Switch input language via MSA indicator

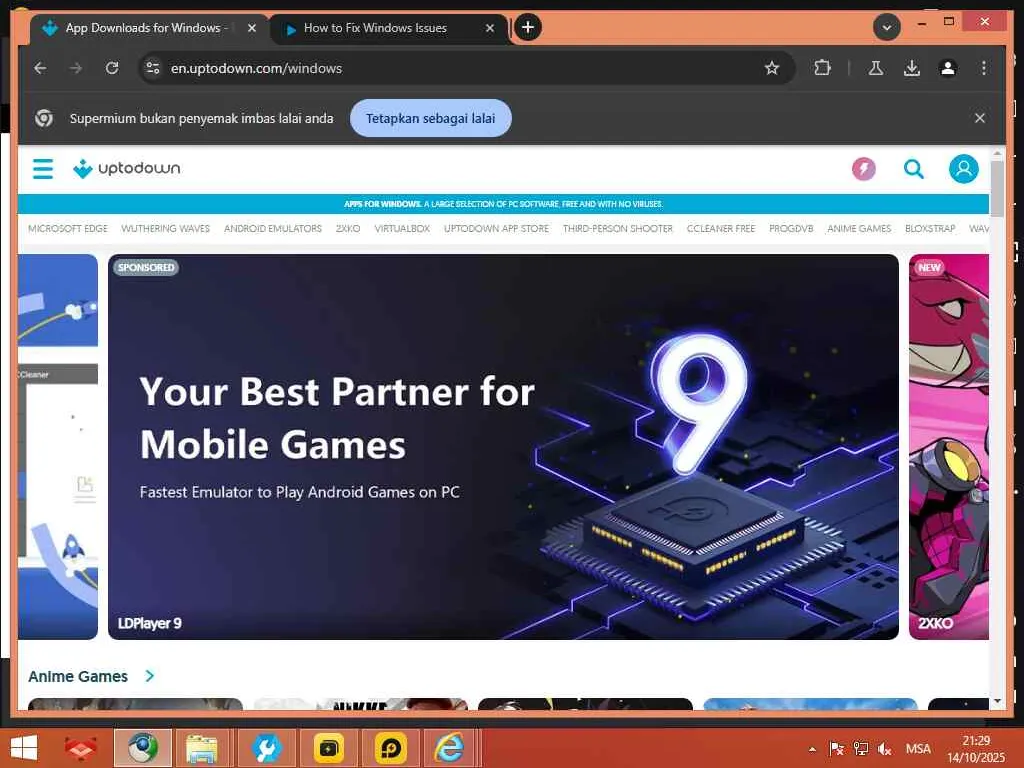918,749
